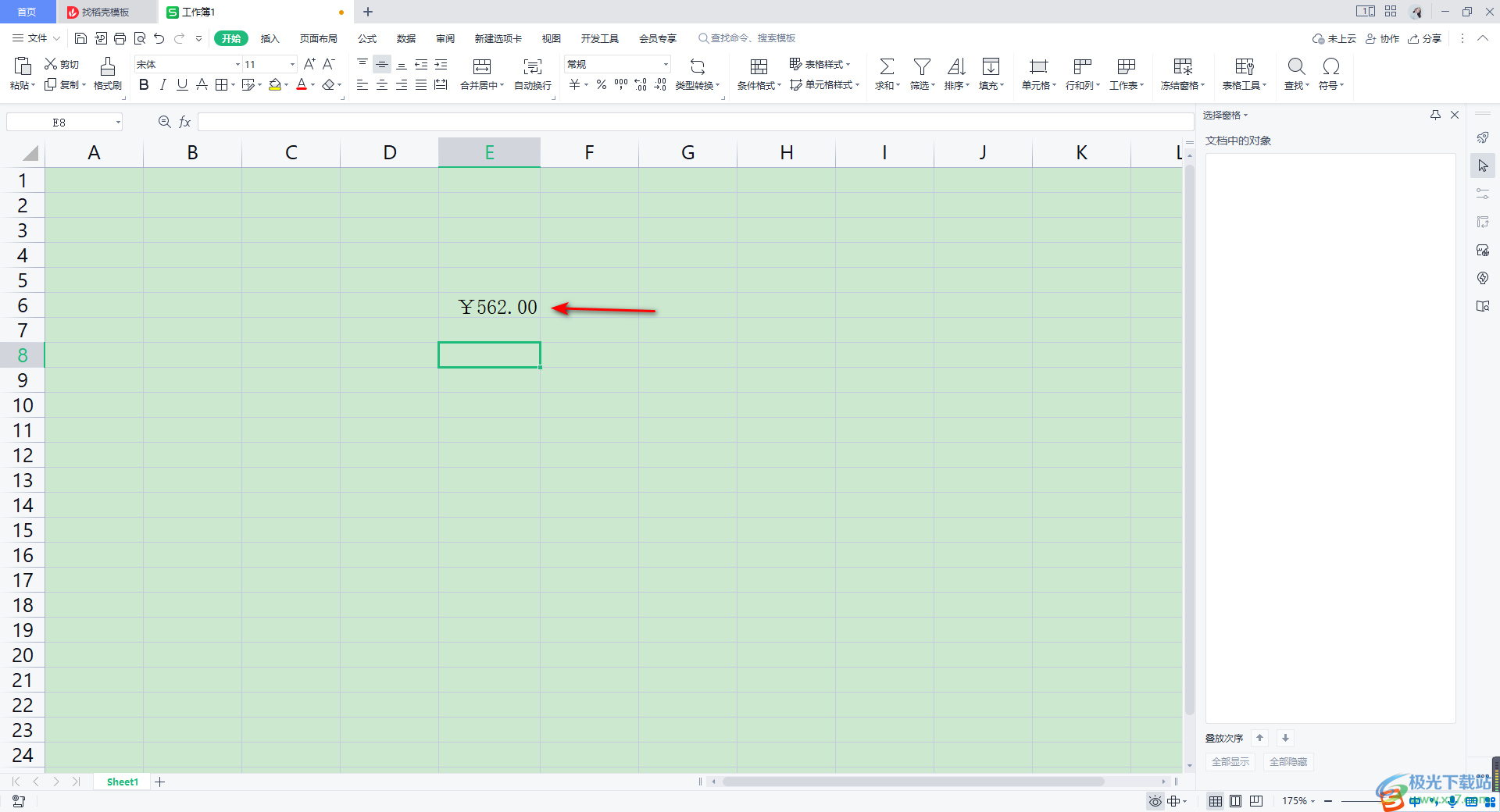Open the View (视图) tab
The width and height of the screenshot is (1500, 812).
tap(552, 38)
